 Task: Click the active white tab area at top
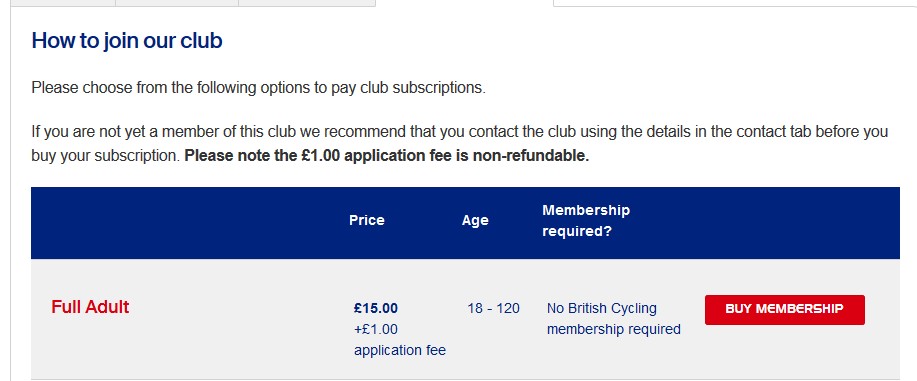coord(464,4)
